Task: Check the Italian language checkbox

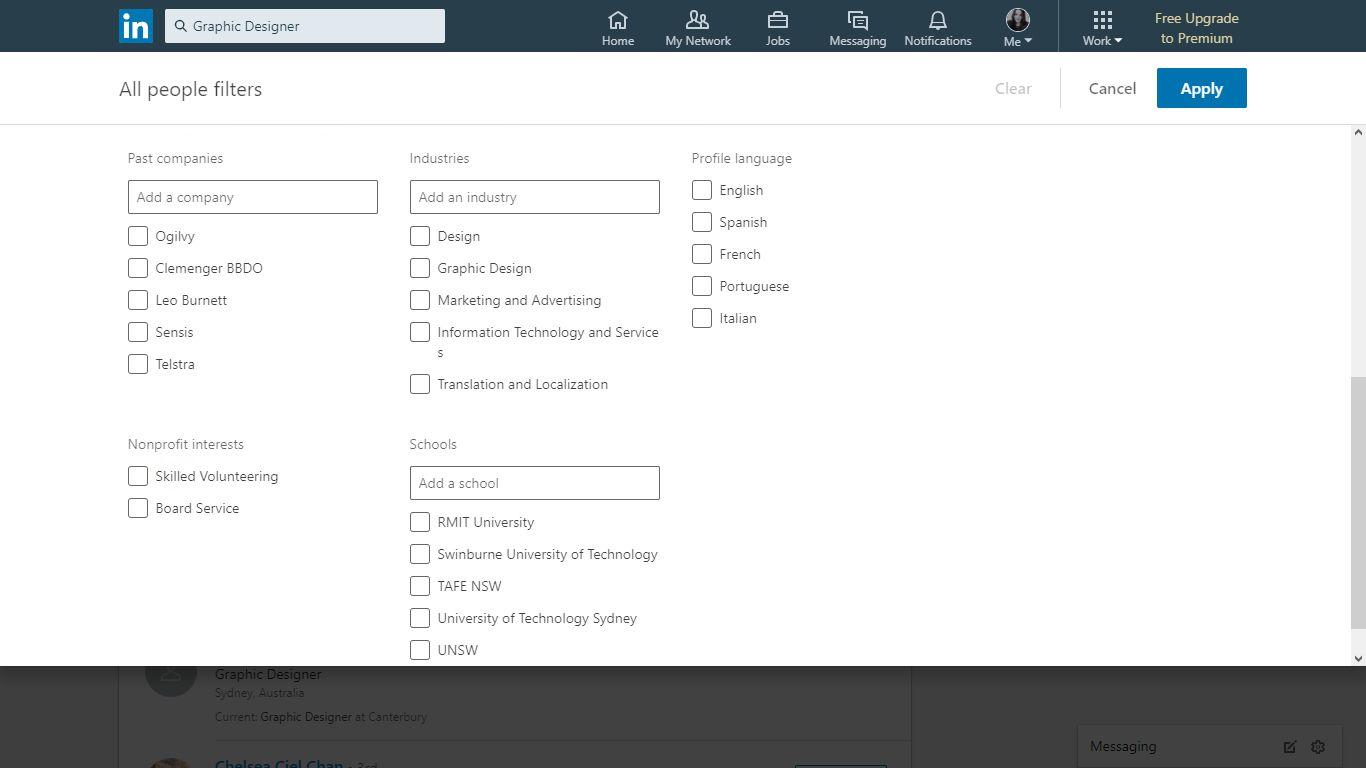Action: coord(702,318)
